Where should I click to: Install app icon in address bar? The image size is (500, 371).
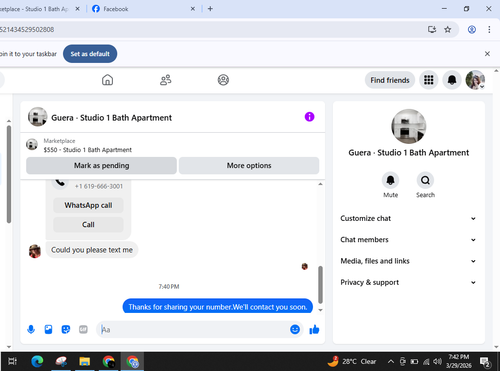[432, 30]
